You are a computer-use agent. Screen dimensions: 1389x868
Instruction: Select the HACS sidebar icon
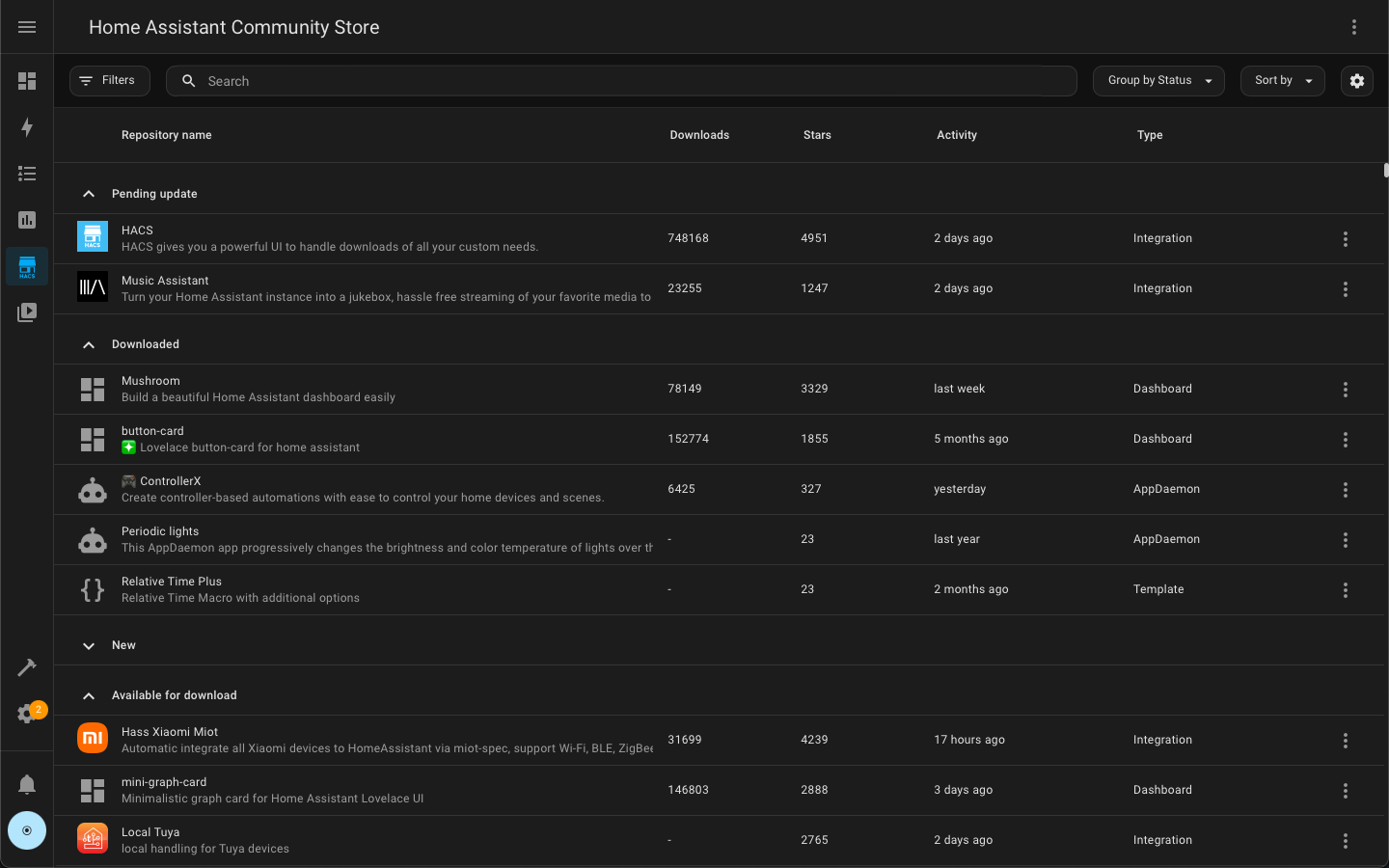tap(27, 266)
